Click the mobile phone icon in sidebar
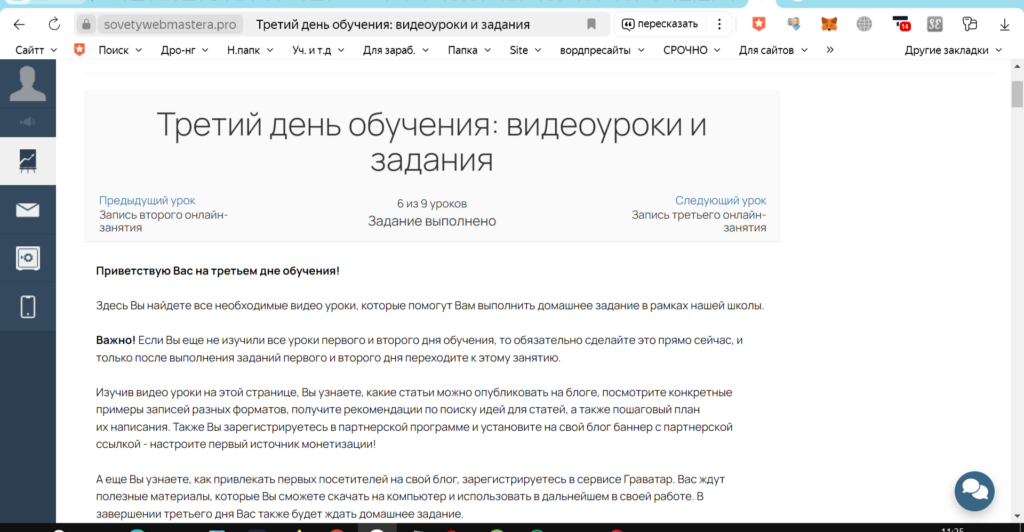This screenshot has width=1024, height=532. (x=27, y=306)
